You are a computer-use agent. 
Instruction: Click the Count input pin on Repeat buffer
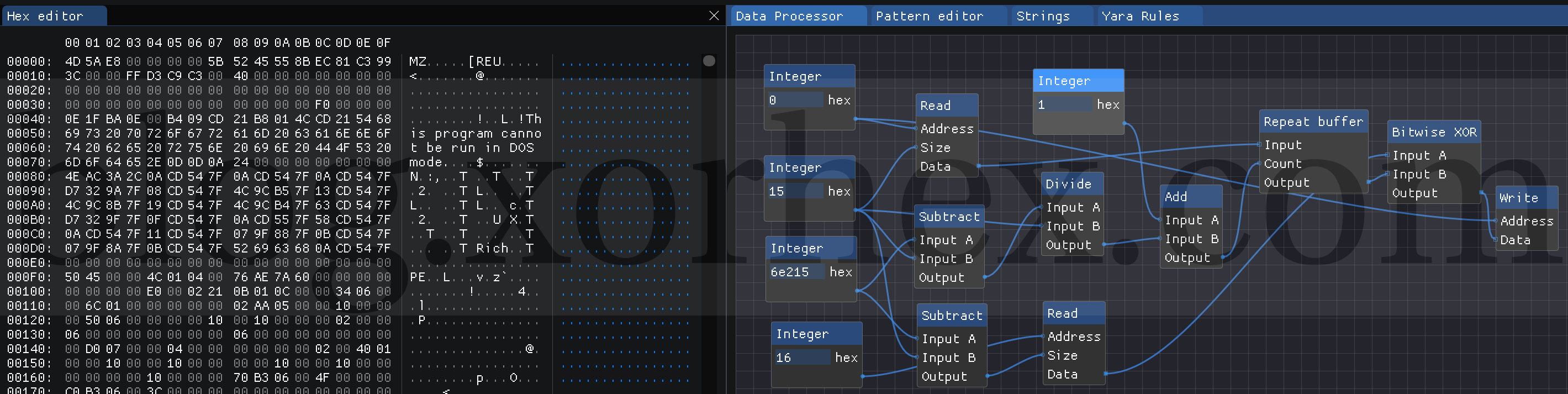(x=1259, y=164)
